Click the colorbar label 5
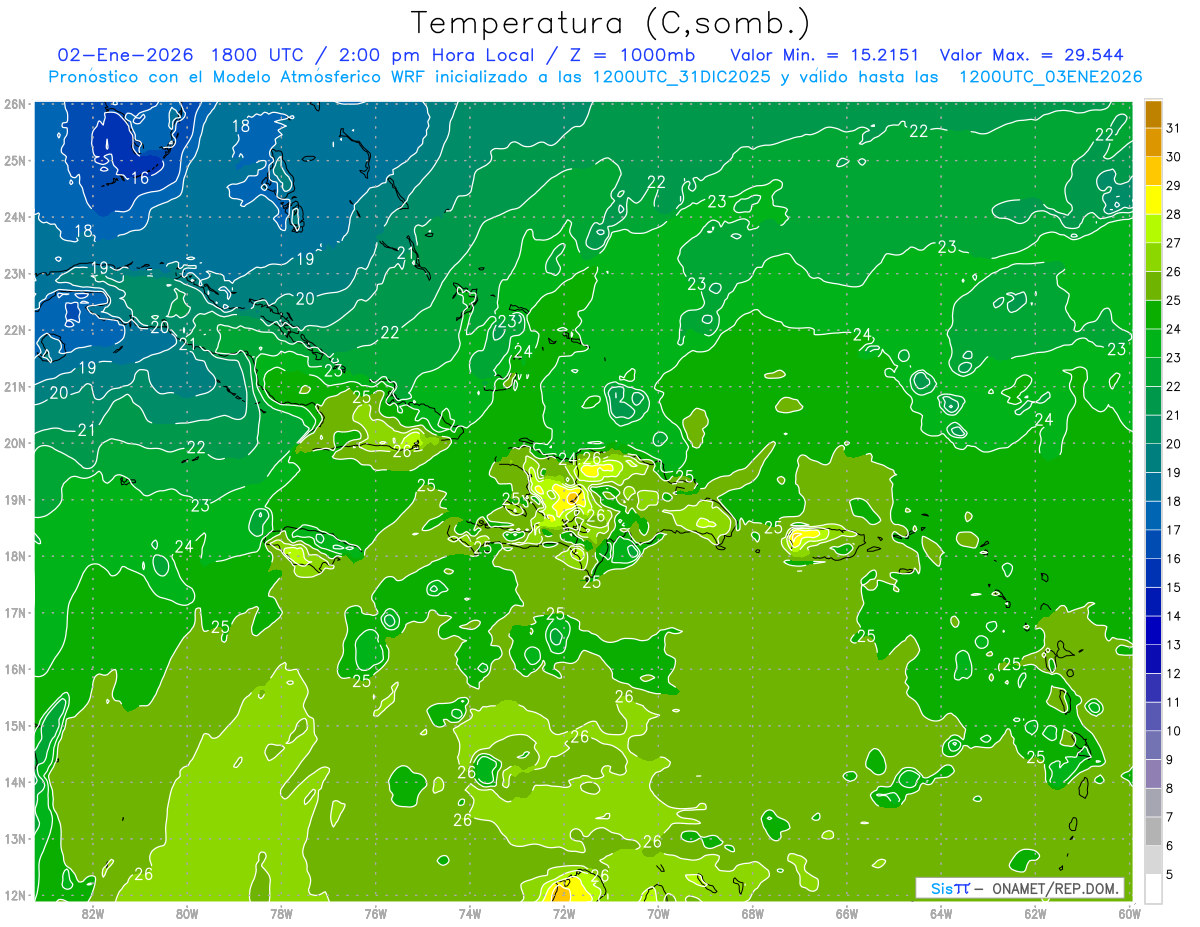Screen dimensions: 1200x927 [x=1170, y=875]
